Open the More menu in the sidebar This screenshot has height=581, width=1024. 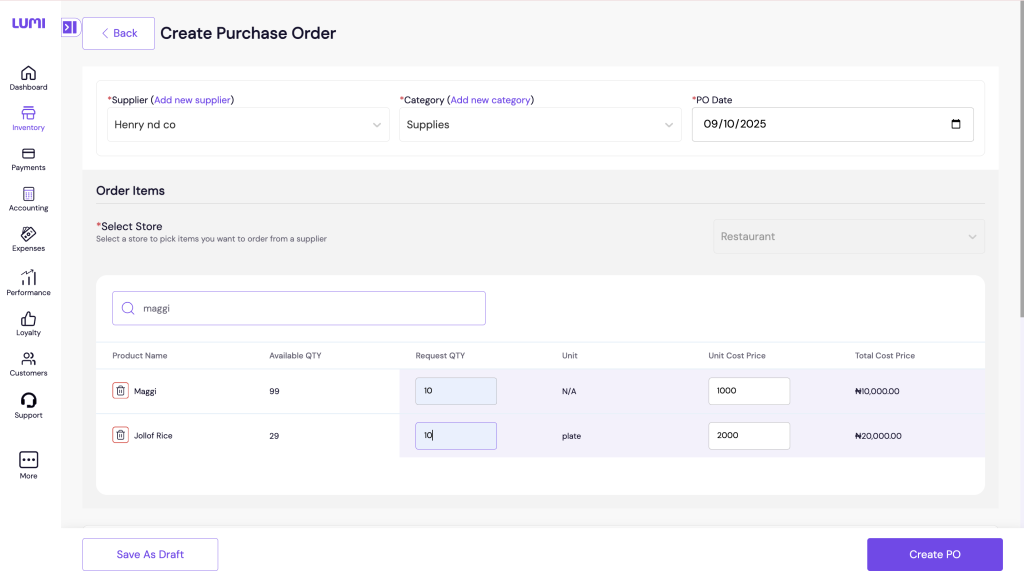(28, 463)
